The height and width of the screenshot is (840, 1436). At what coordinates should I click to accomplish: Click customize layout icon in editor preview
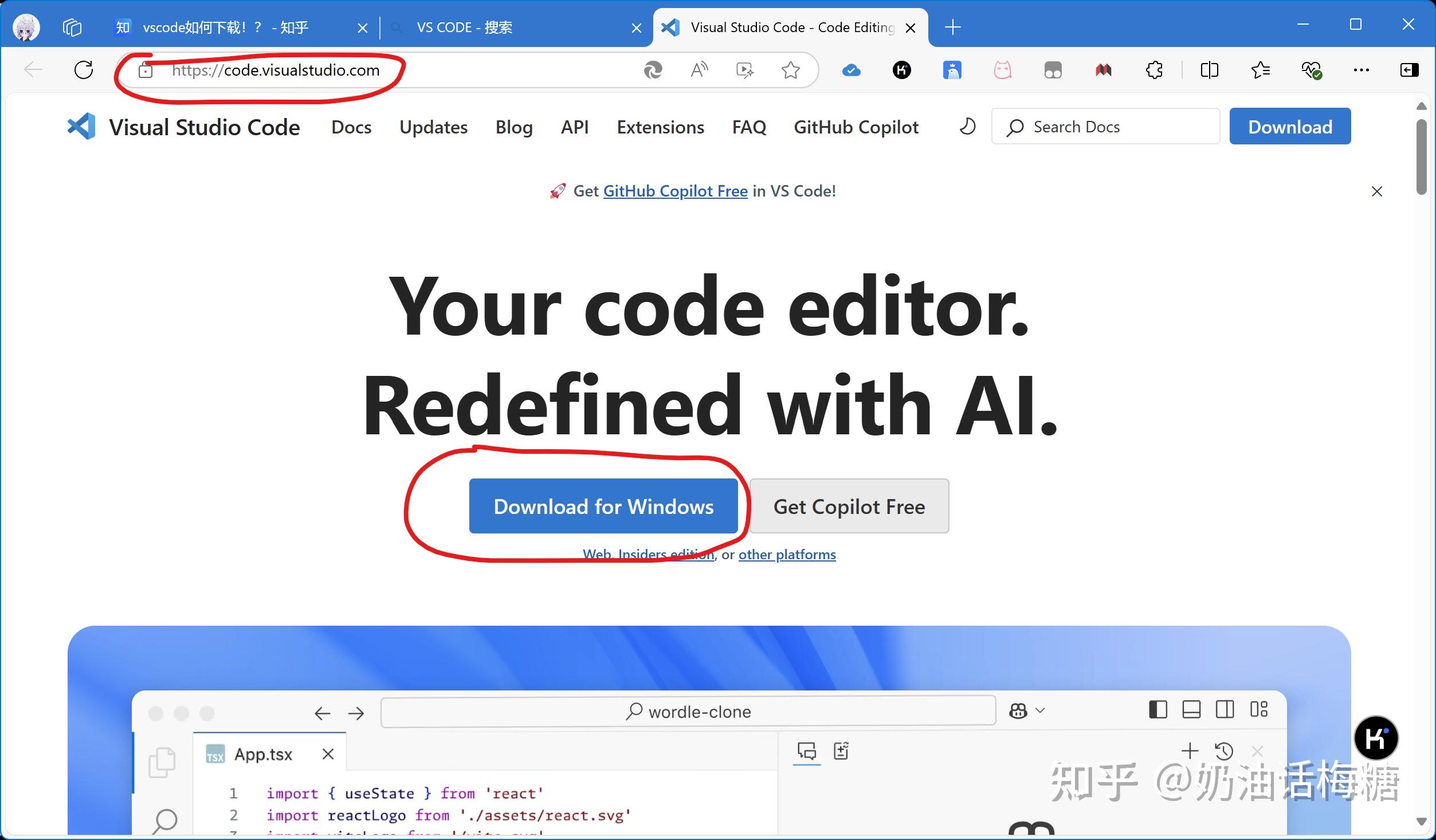click(1259, 709)
